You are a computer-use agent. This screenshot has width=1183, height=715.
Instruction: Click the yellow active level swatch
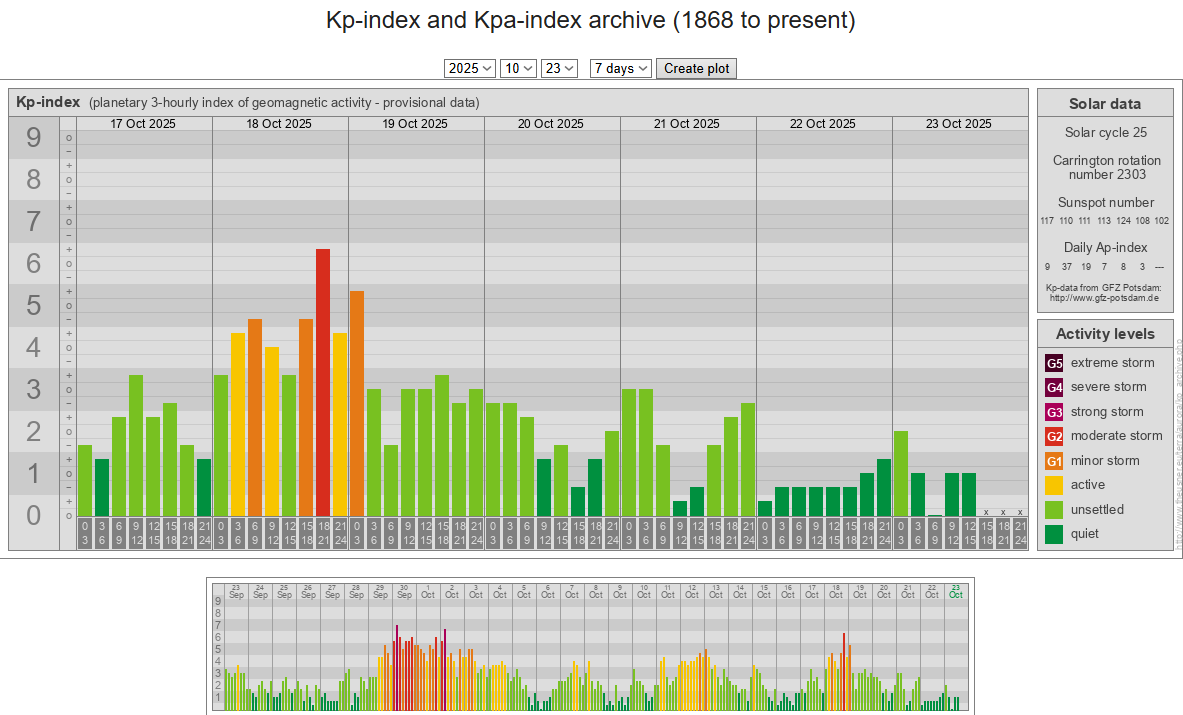tap(1054, 485)
